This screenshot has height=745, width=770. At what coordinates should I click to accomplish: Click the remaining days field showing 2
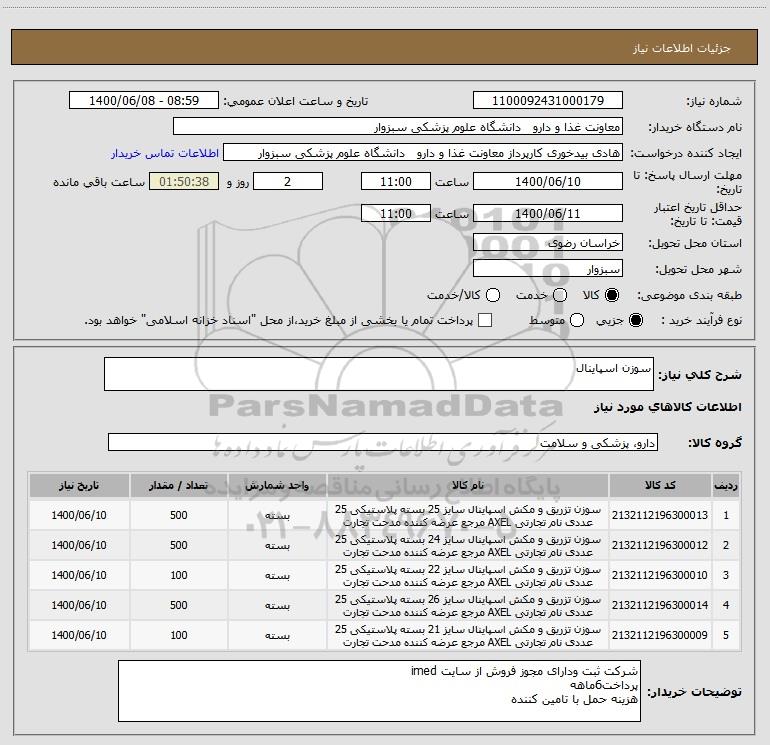pos(288,181)
